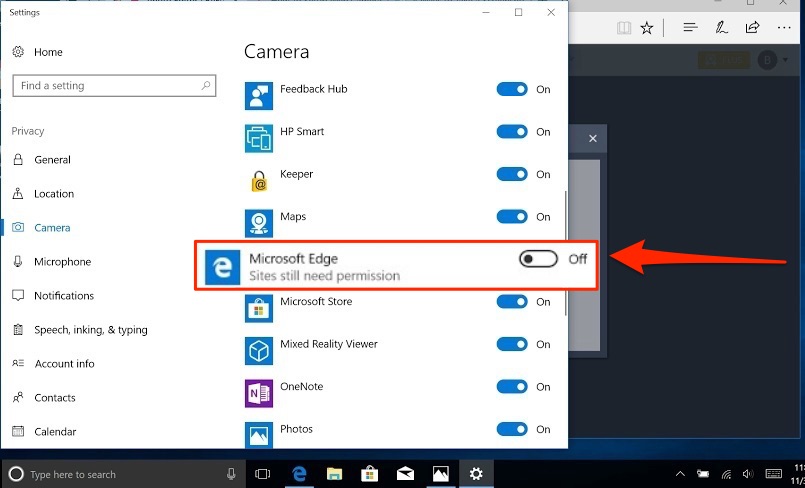Turn off camera access for Feedback Hub
Screen dimensions: 805x488
click(x=512, y=89)
